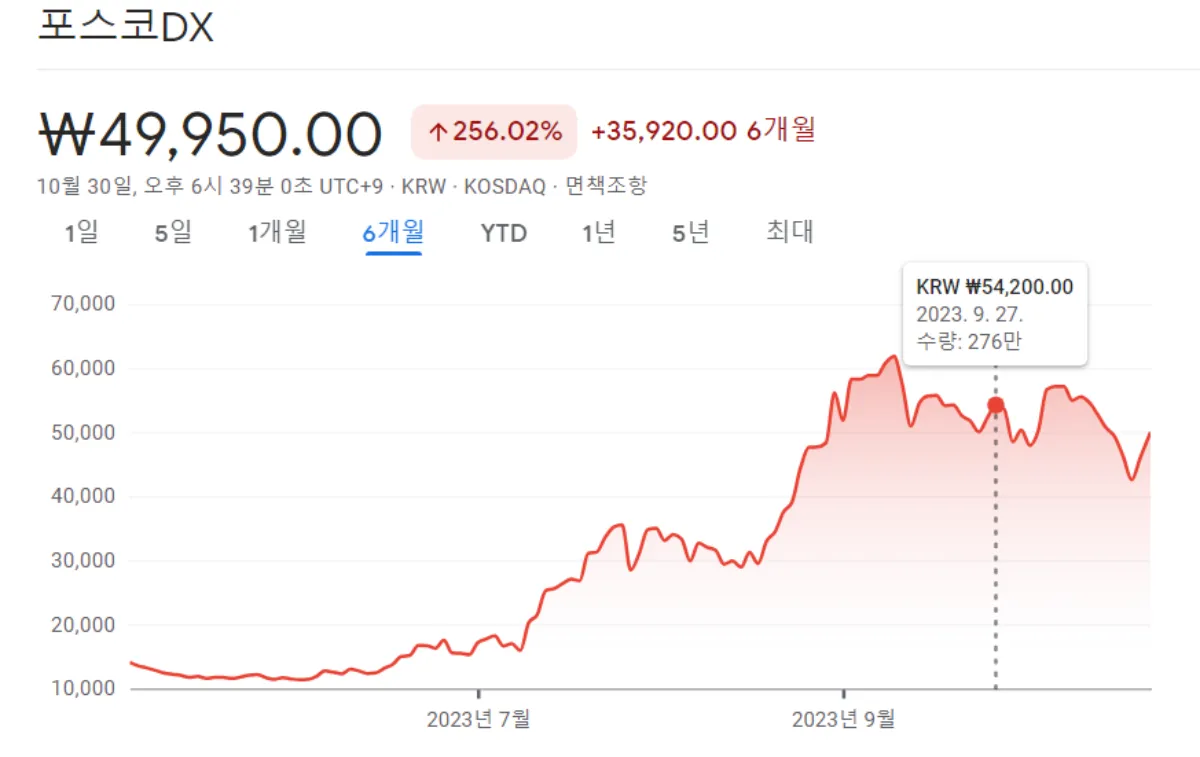Select the 5일 time range tab

pos(173,233)
